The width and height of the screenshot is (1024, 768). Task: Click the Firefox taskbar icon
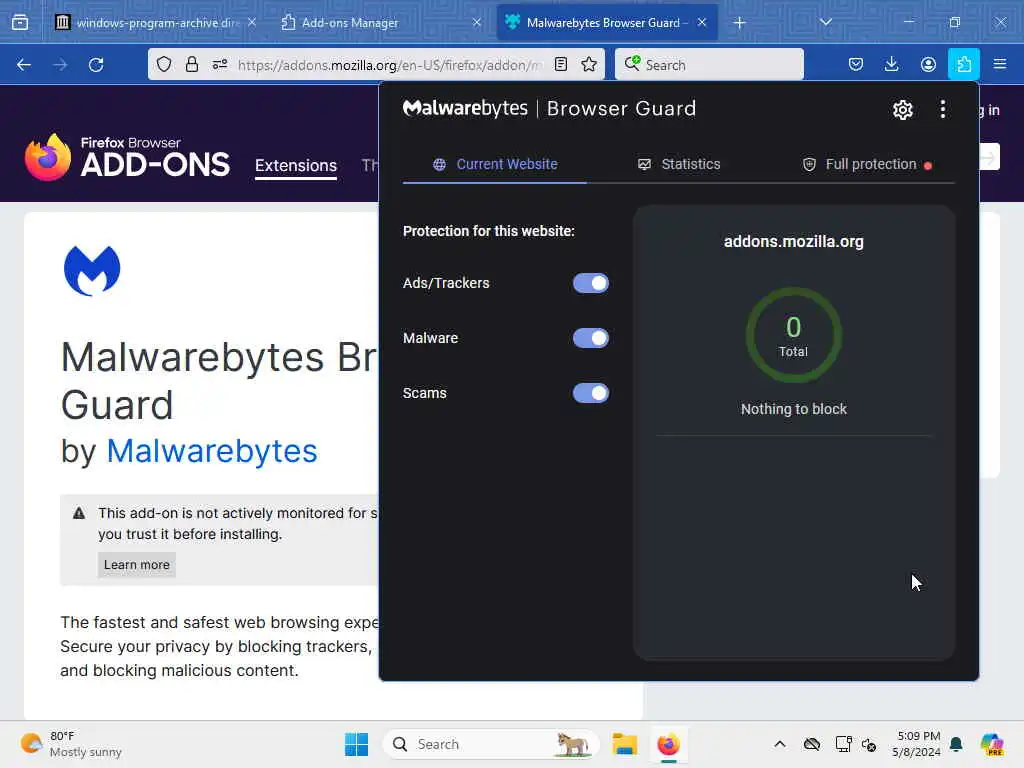pos(668,744)
